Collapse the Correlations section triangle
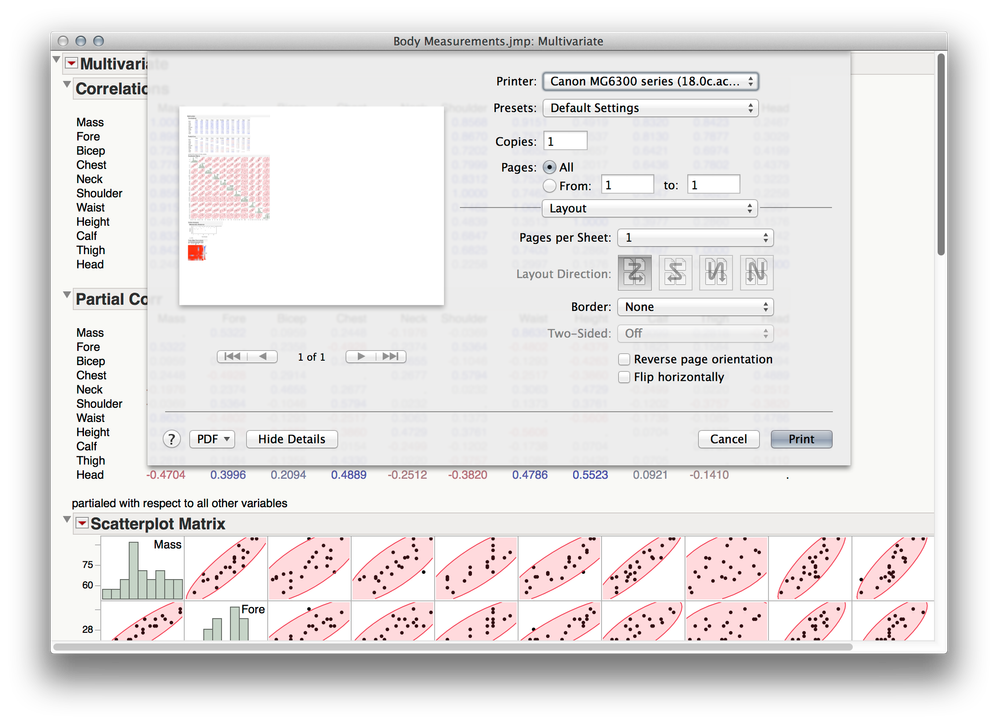The width and height of the screenshot is (998, 724). coord(67,84)
